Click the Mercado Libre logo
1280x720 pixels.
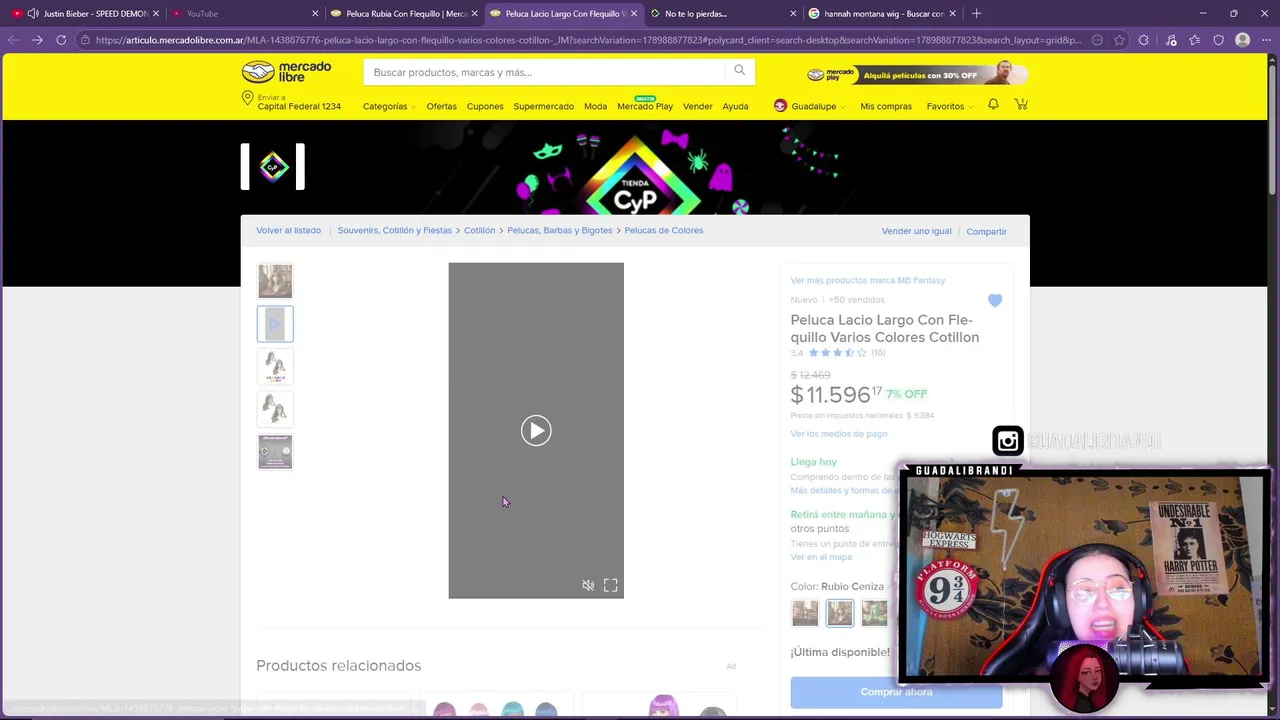click(x=286, y=72)
